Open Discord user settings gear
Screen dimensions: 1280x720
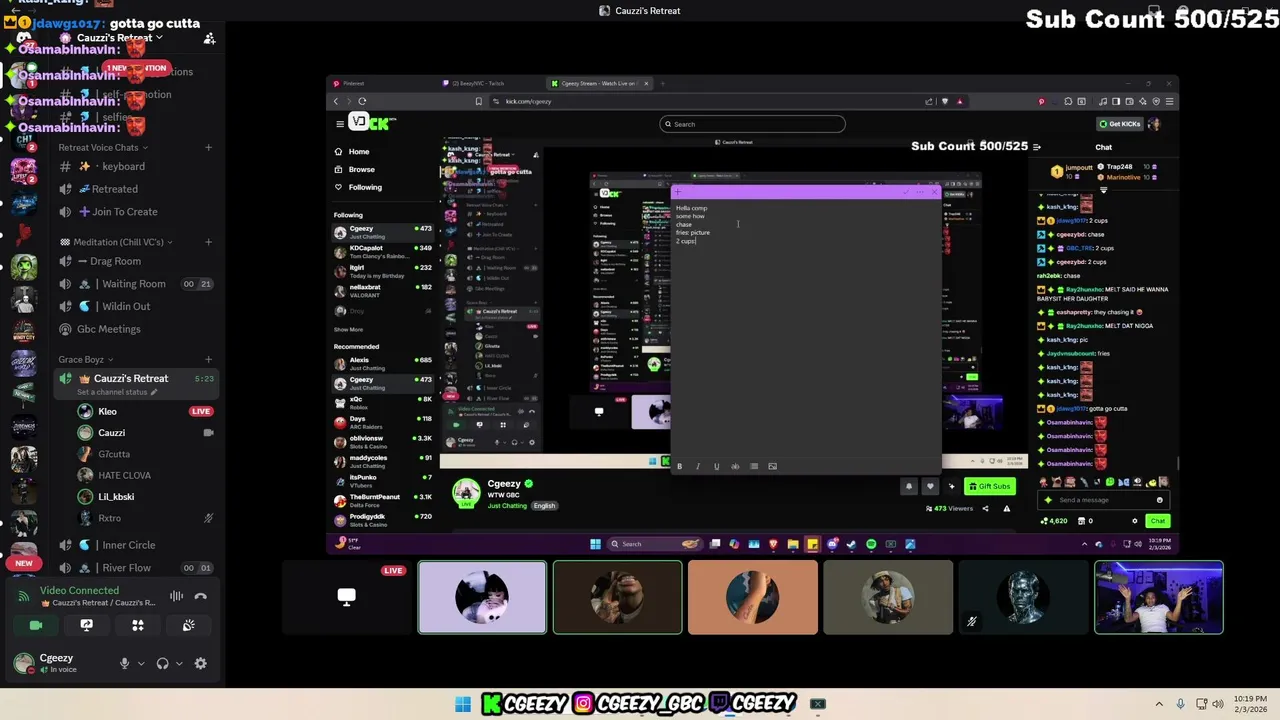tap(201, 663)
